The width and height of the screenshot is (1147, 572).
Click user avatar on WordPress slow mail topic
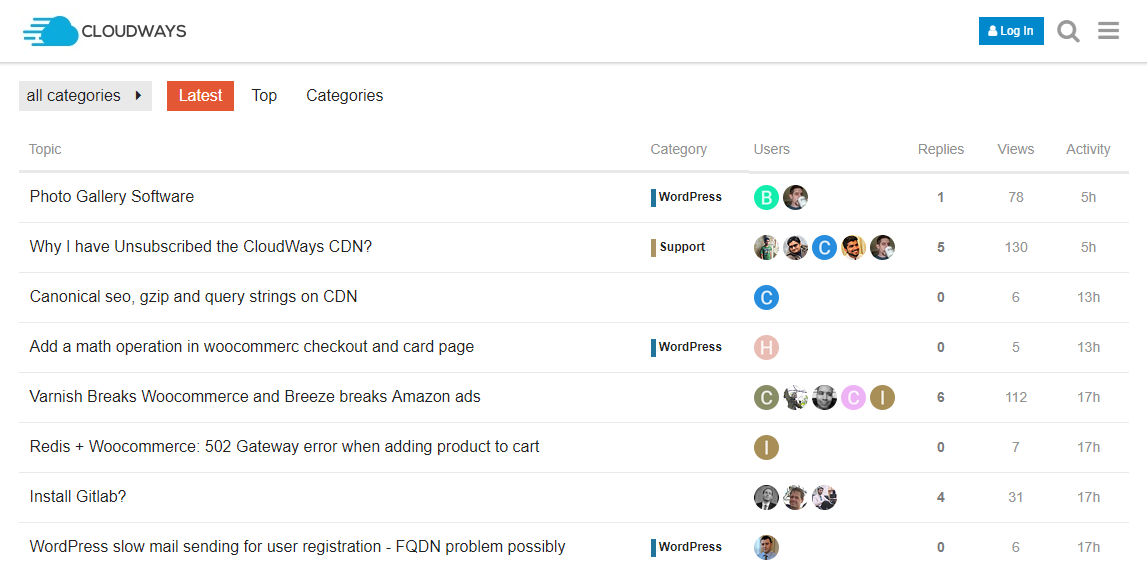click(x=766, y=547)
